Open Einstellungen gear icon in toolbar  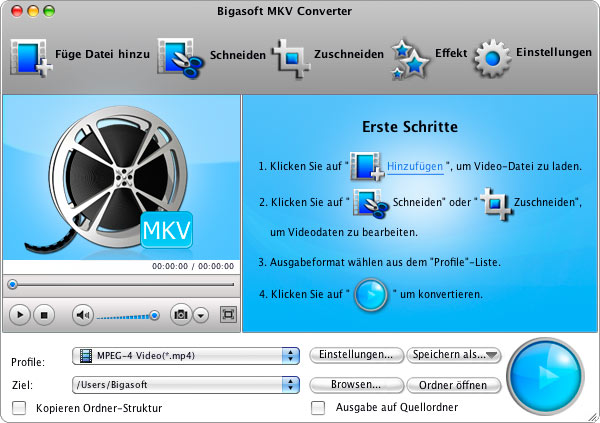pos(492,58)
